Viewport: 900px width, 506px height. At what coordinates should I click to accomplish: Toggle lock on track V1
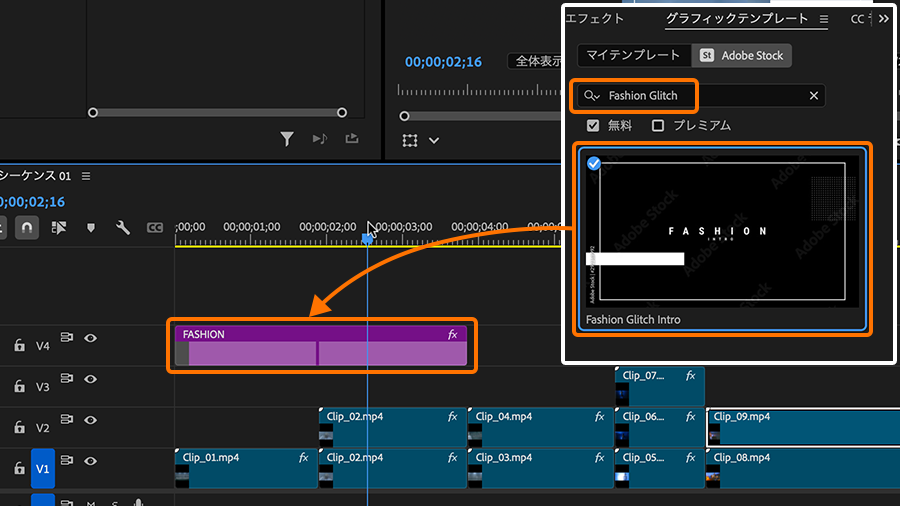point(20,468)
